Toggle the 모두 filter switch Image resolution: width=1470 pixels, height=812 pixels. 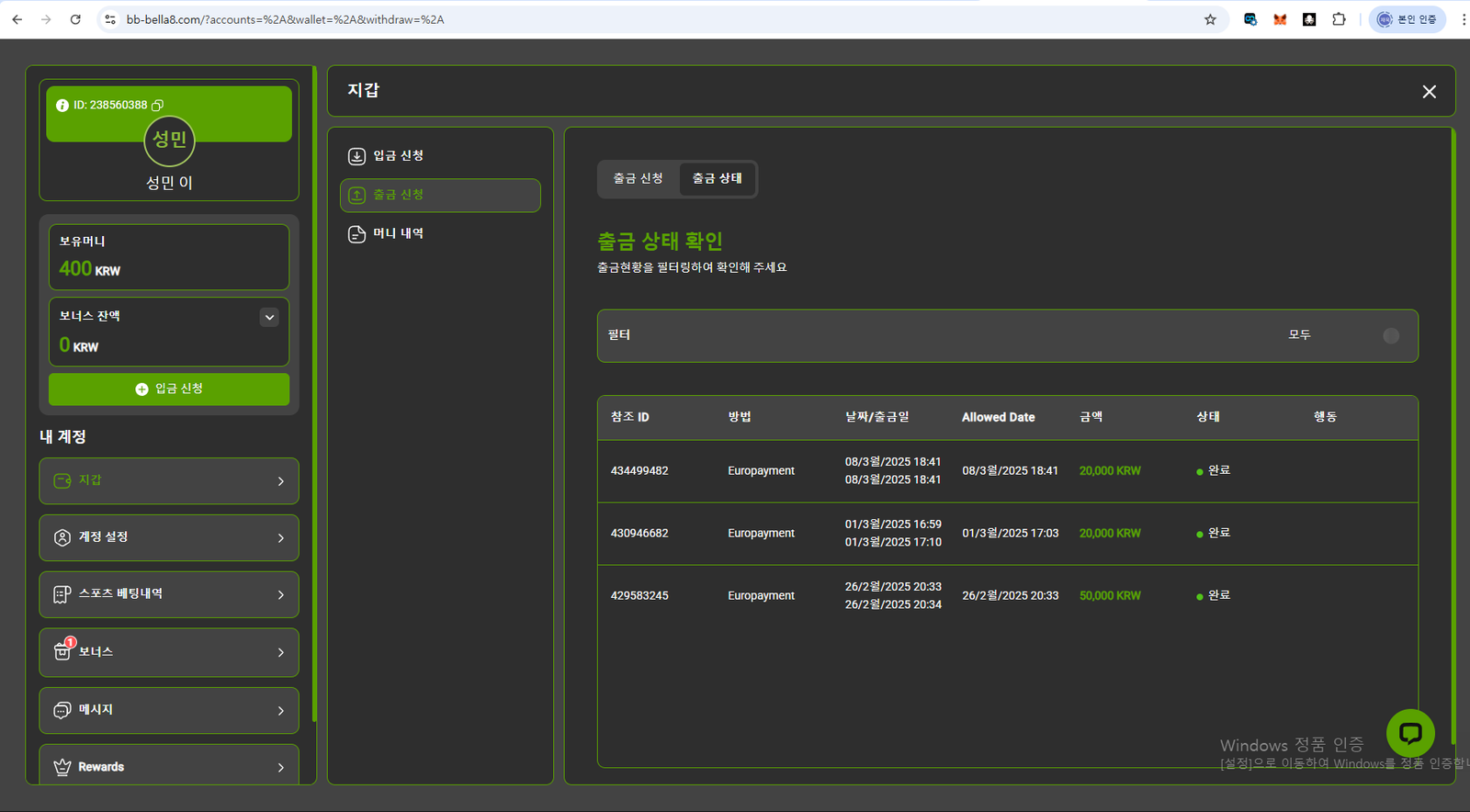1390,336
